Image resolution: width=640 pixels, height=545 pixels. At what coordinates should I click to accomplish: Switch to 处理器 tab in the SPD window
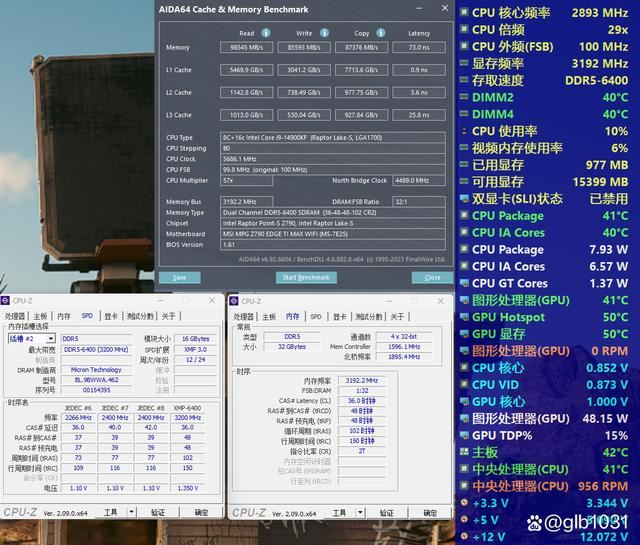(x=17, y=316)
